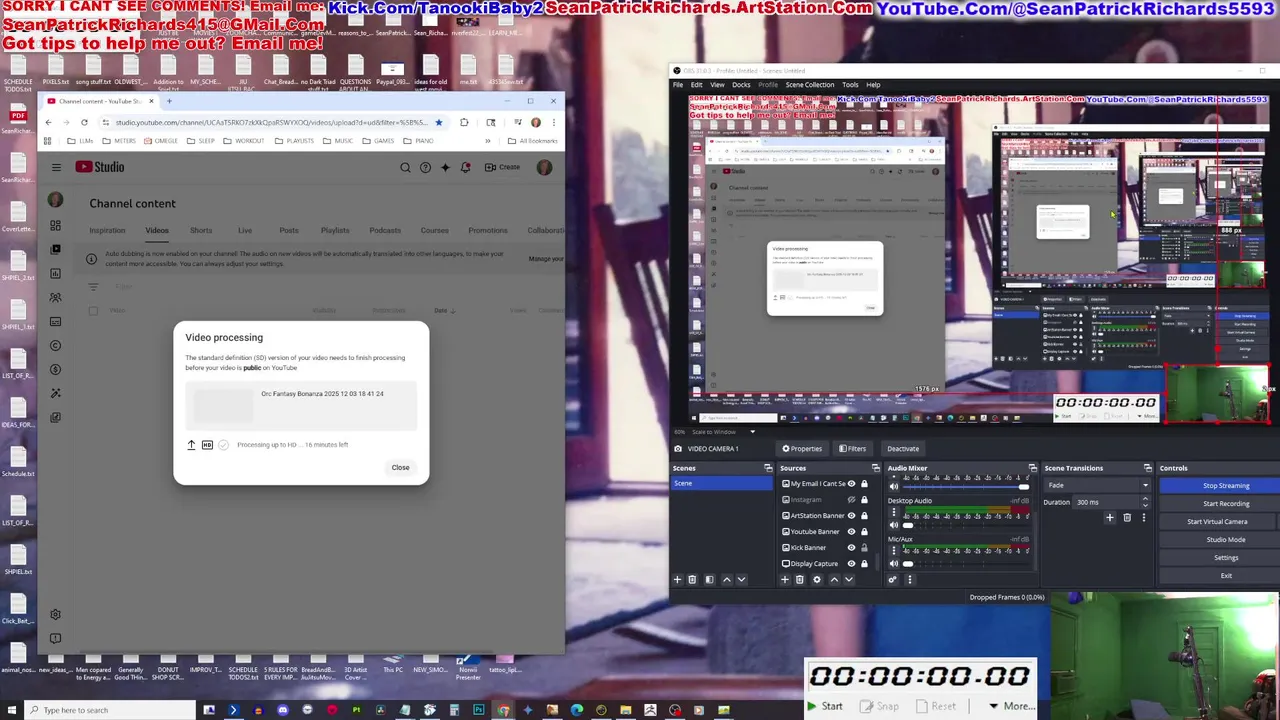
Task: Open Mic/Aux three-dot options
Action: point(894,551)
